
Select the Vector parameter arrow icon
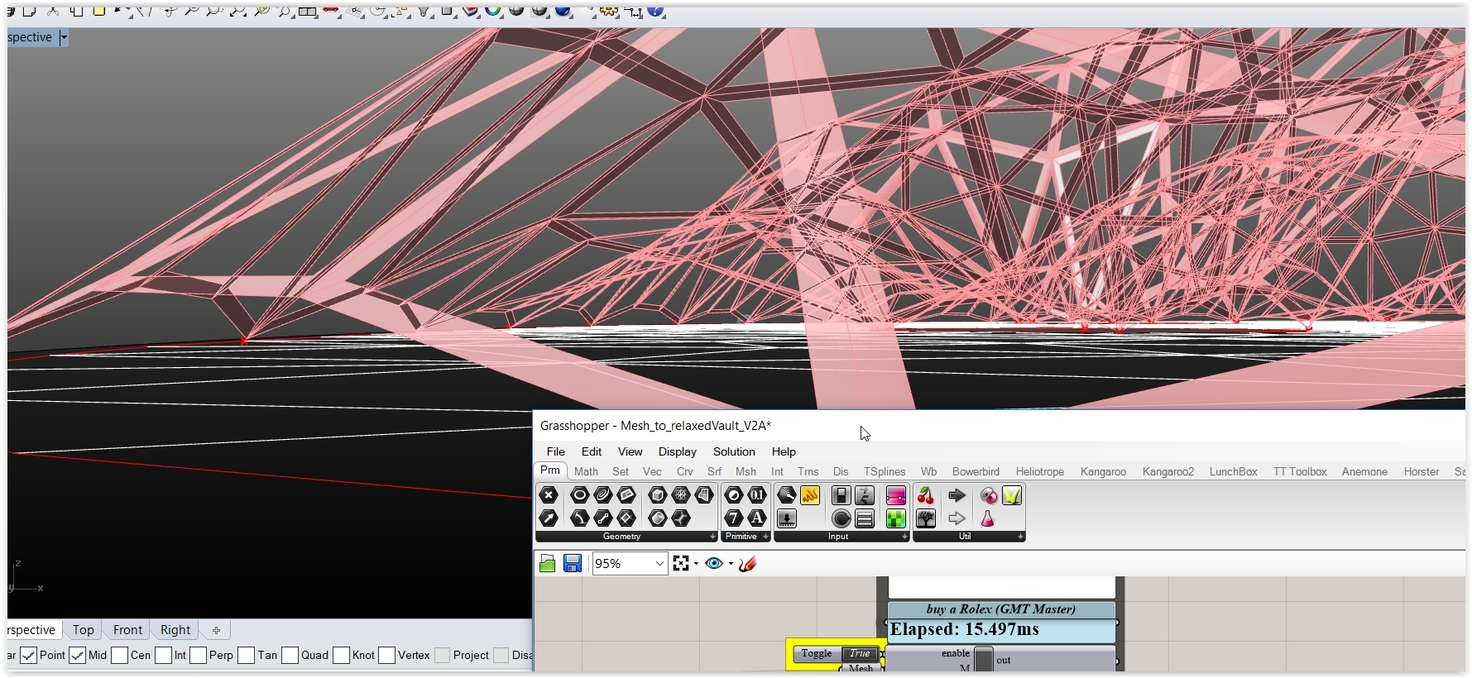548,518
